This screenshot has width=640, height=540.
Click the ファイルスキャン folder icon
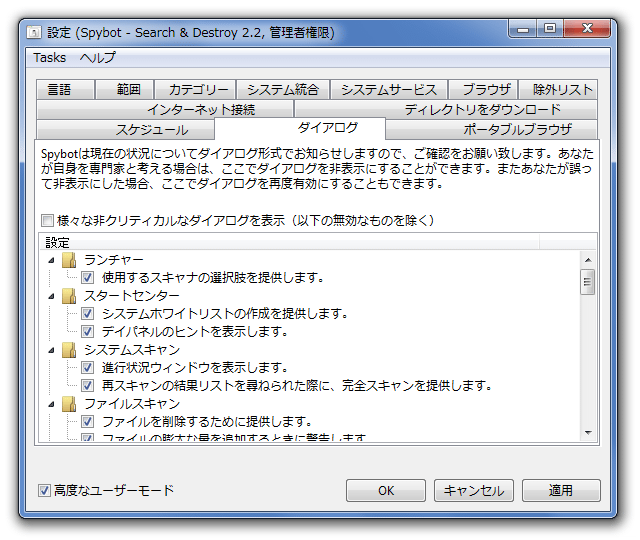click(69, 404)
